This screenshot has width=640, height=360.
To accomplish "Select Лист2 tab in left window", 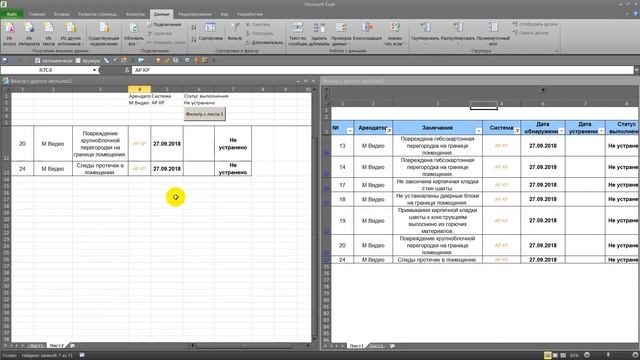I will (56, 346).
